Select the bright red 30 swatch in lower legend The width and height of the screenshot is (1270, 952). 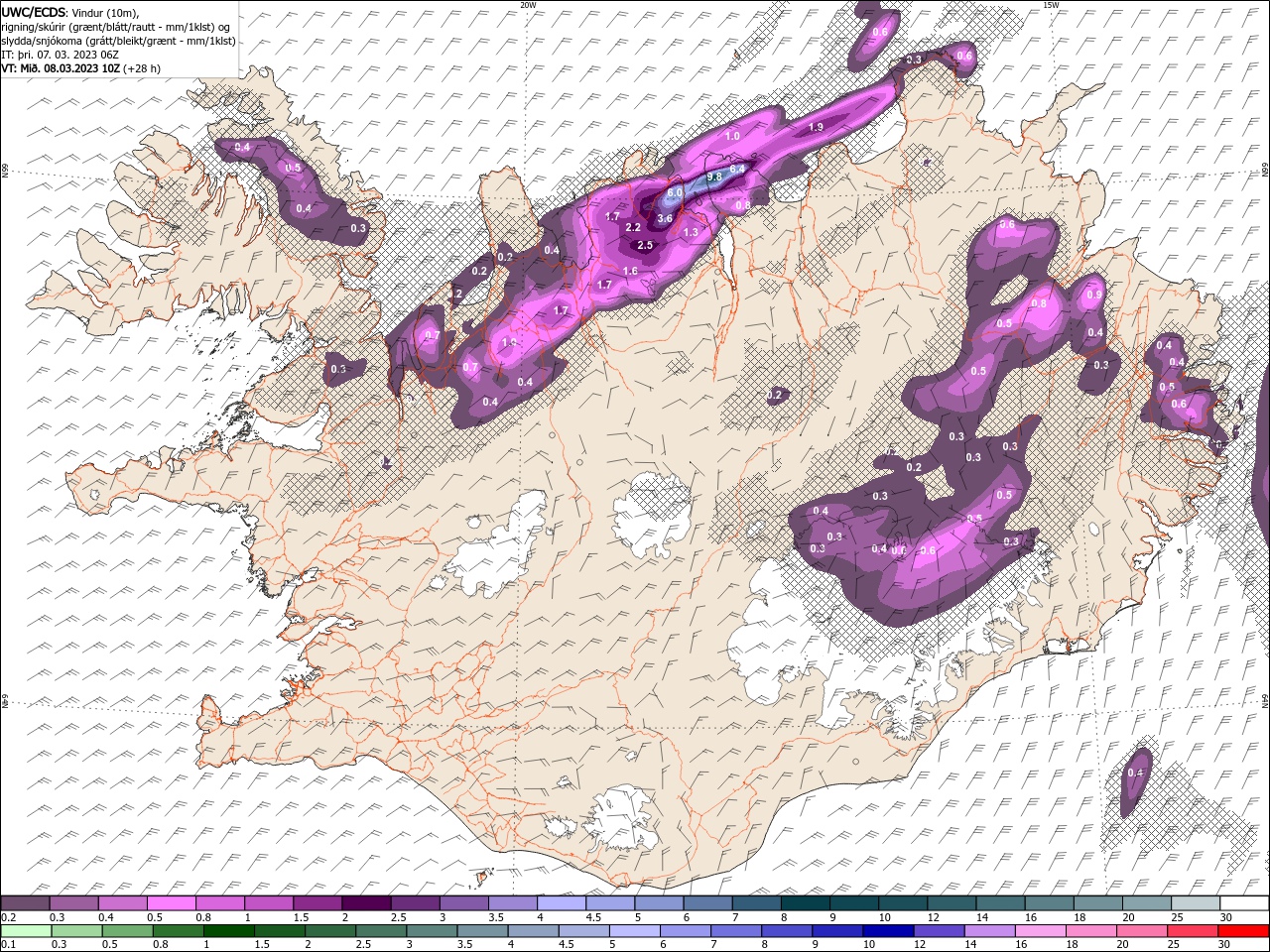(1243, 930)
